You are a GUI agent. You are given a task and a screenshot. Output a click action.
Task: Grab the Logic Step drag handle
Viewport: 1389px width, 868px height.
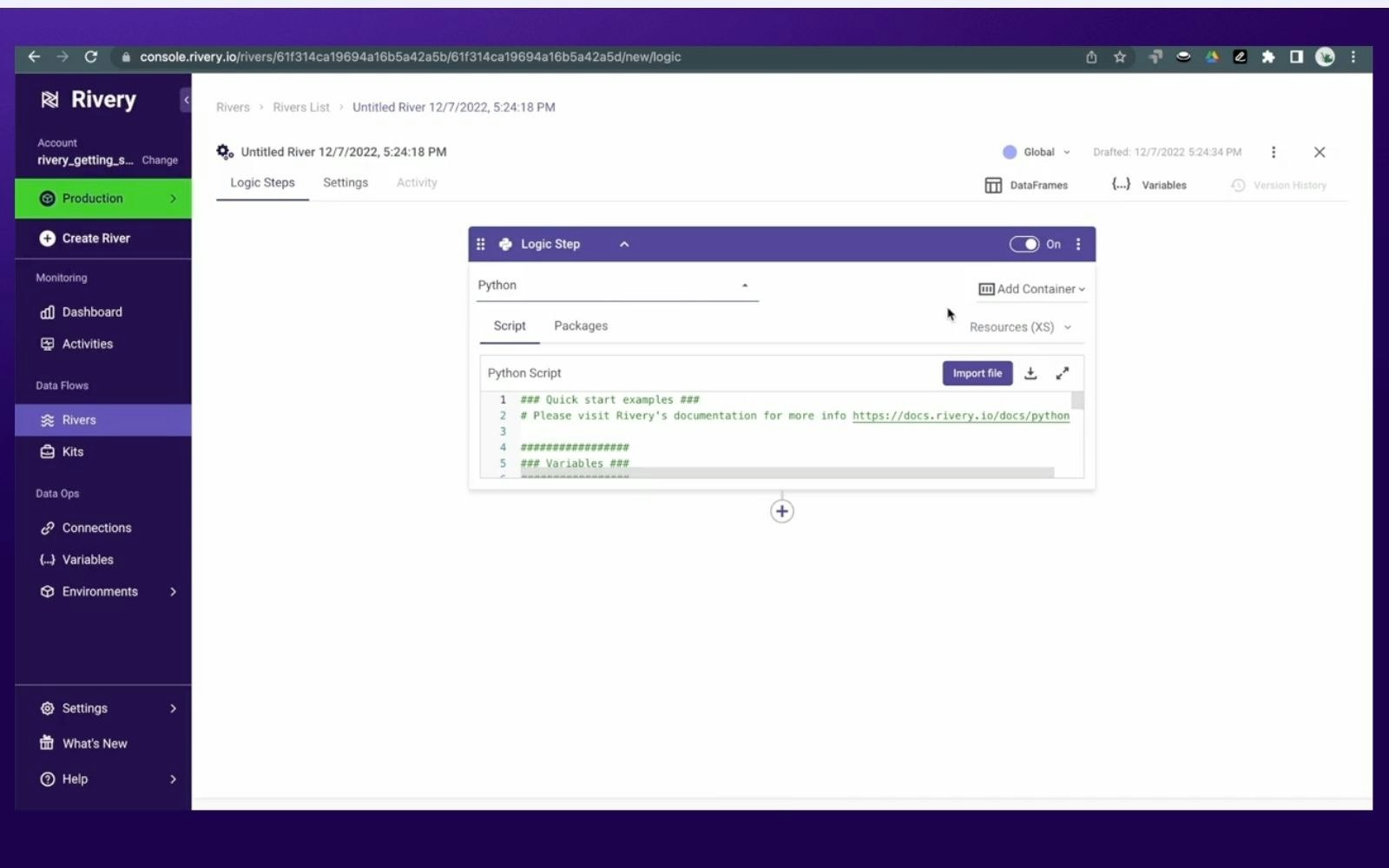(481, 244)
